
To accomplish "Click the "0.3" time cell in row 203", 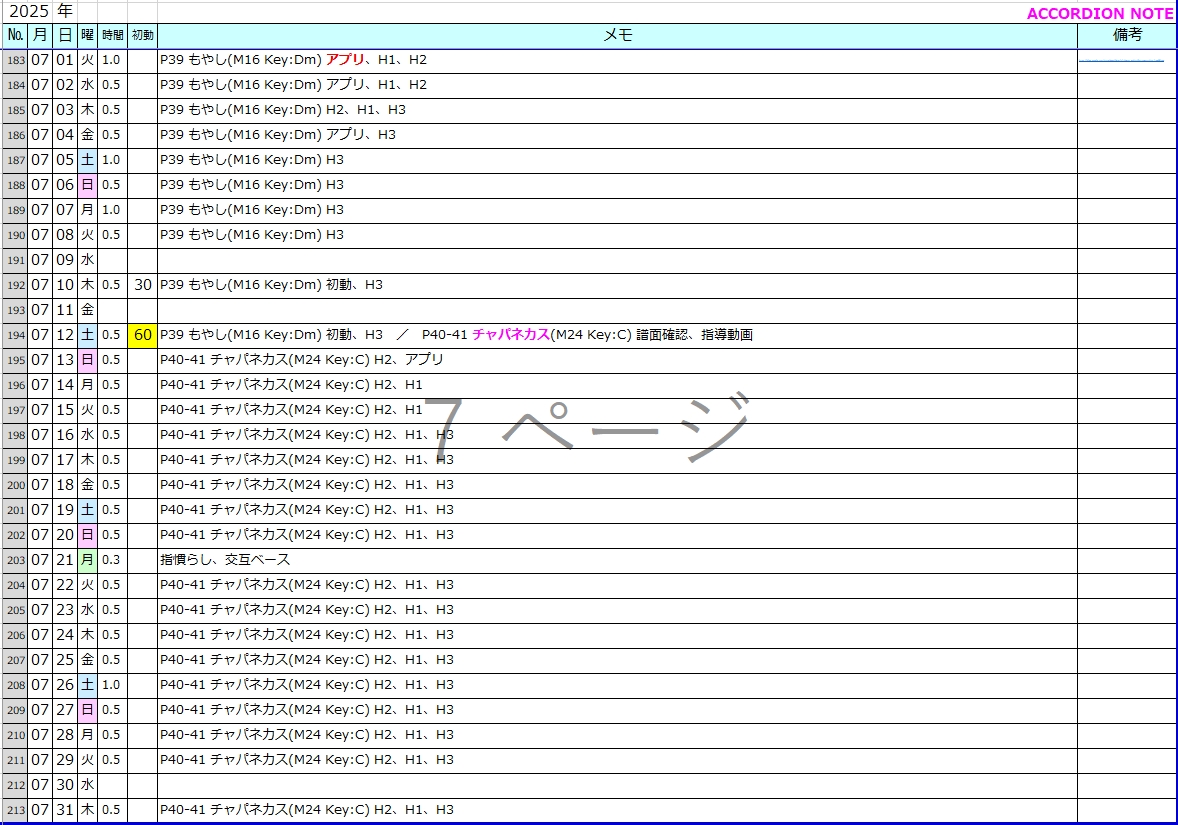I will (x=113, y=561).
